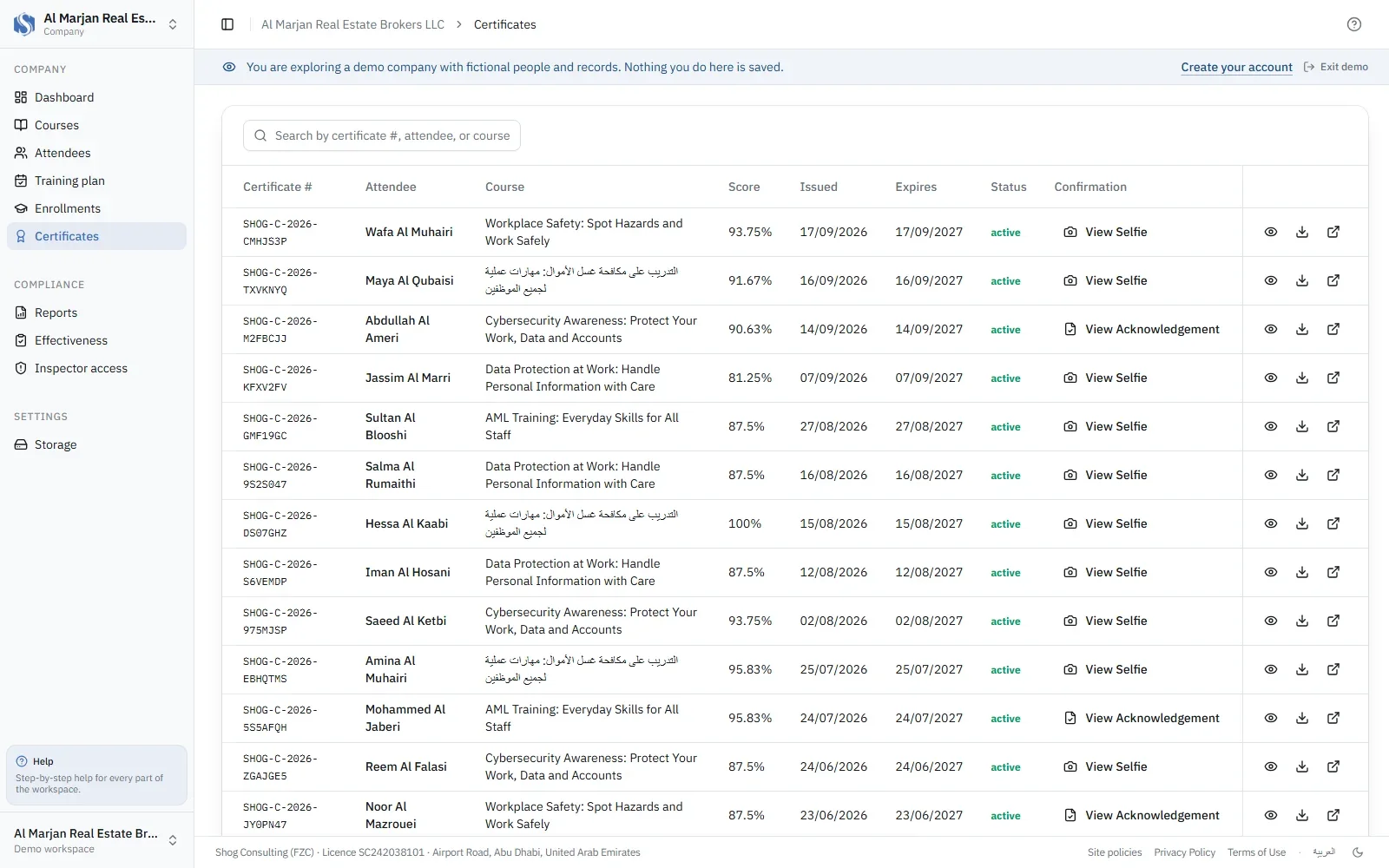The height and width of the screenshot is (868, 1389).
Task: Preview Sultan Al Blooshi certificate eye icon
Action: (x=1271, y=426)
